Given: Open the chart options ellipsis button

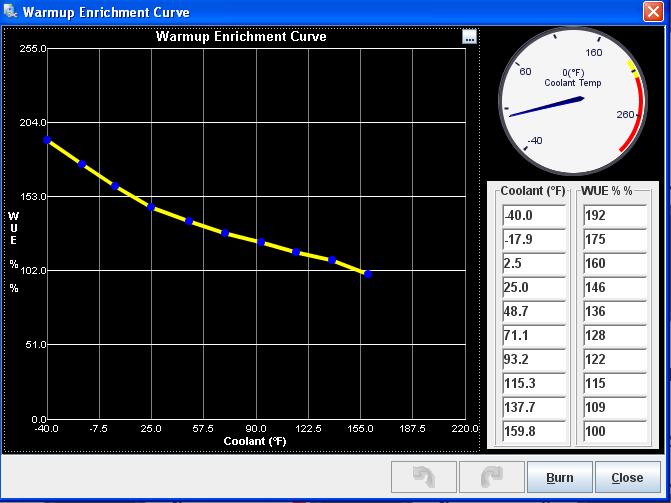Looking at the screenshot, I should pos(470,37).
